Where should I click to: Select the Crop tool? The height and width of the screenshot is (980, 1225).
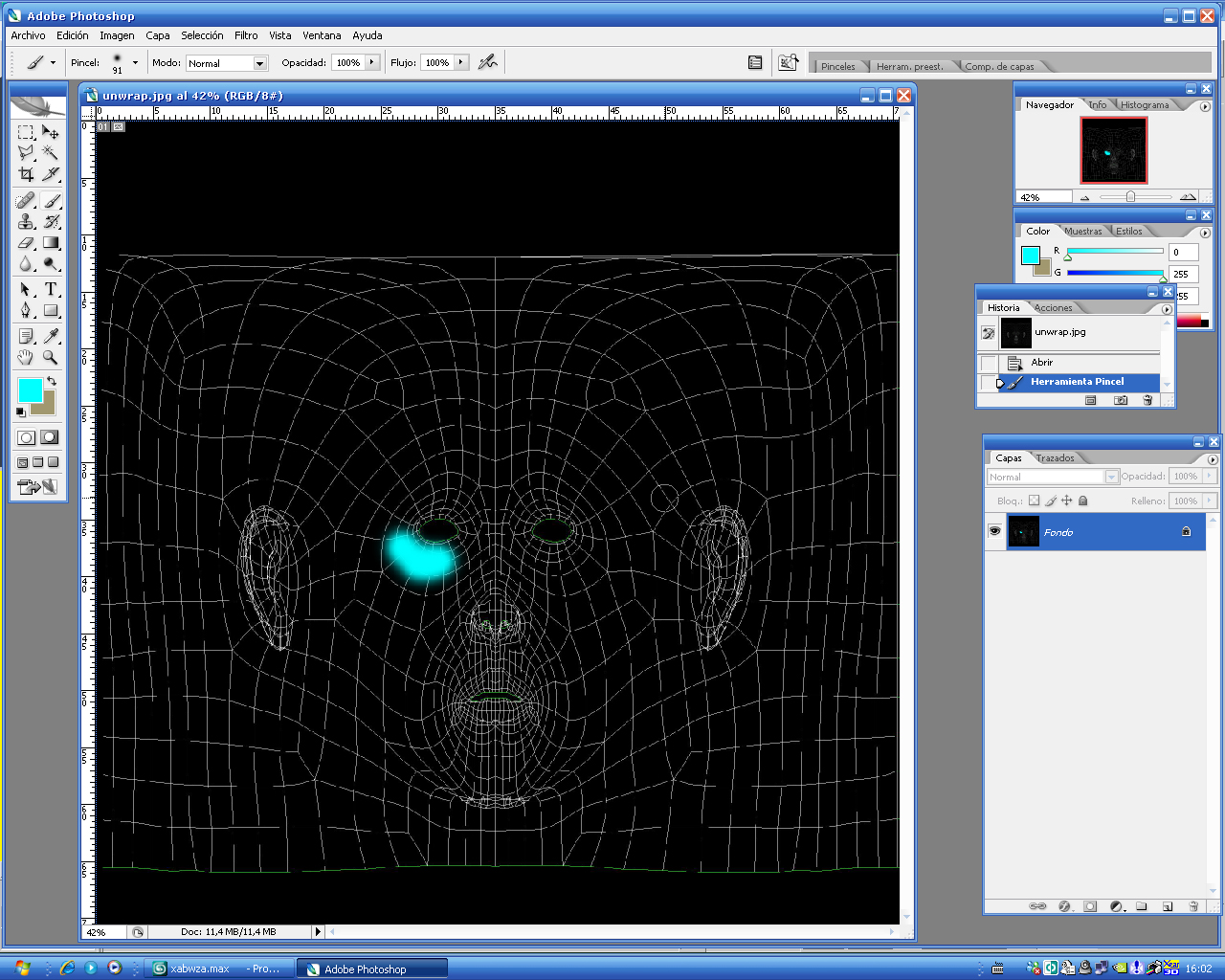[x=26, y=174]
